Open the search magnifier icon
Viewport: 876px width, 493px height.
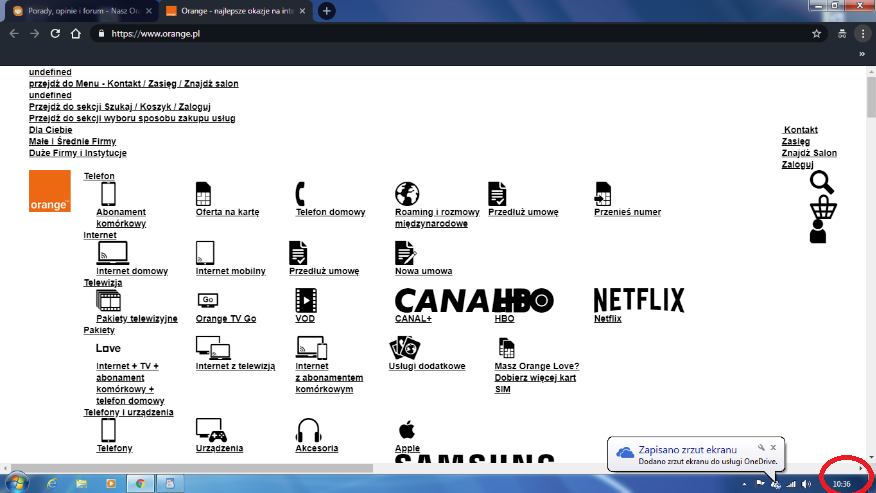click(822, 182)
